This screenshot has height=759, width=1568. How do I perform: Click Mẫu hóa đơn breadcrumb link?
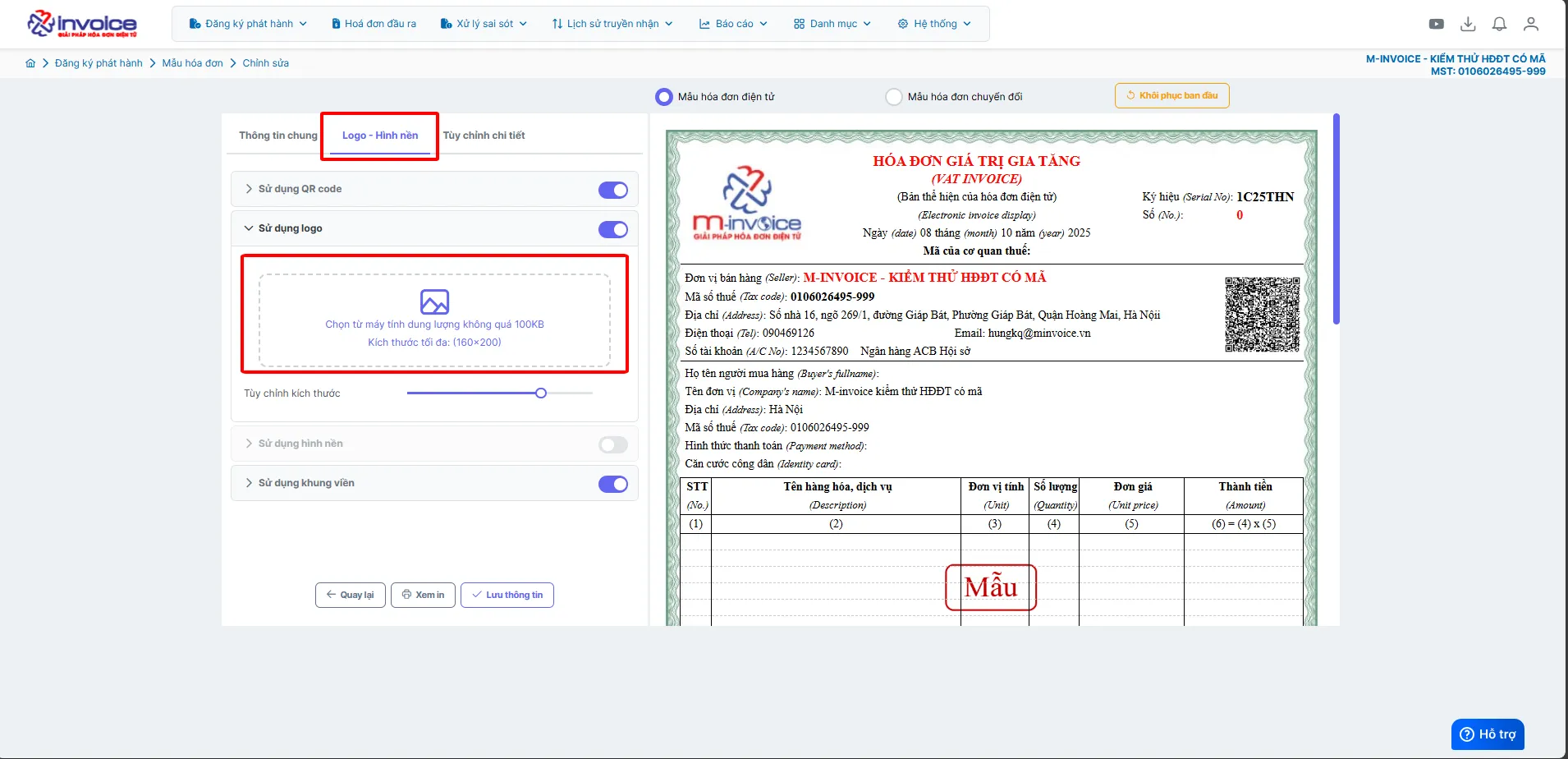click(x=193, y=63)
